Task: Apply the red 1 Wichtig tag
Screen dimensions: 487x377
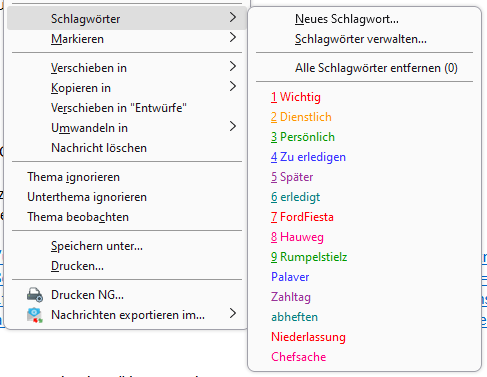Action: 296,97
